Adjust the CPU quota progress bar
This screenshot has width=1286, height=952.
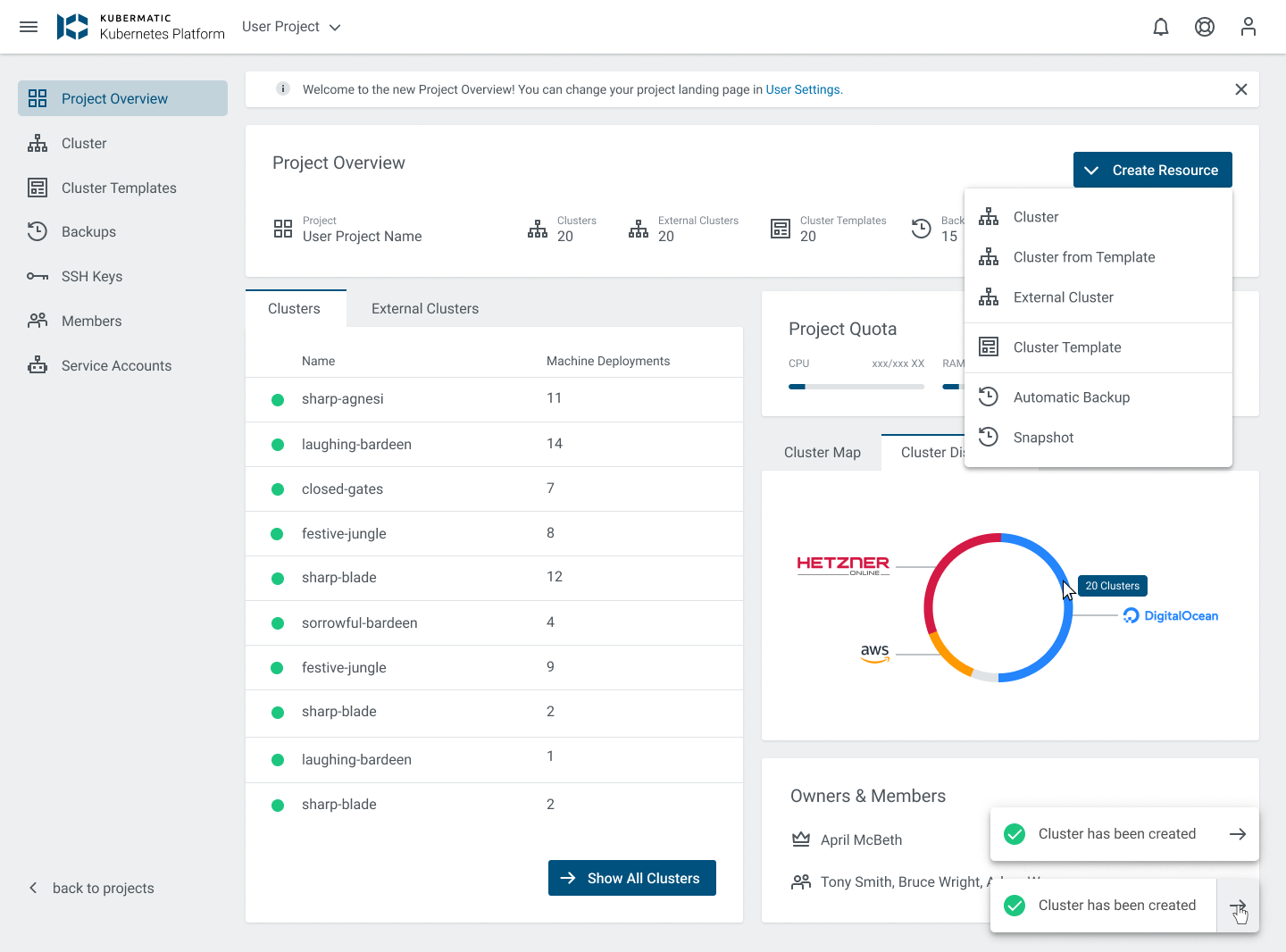tap(856, 387)
